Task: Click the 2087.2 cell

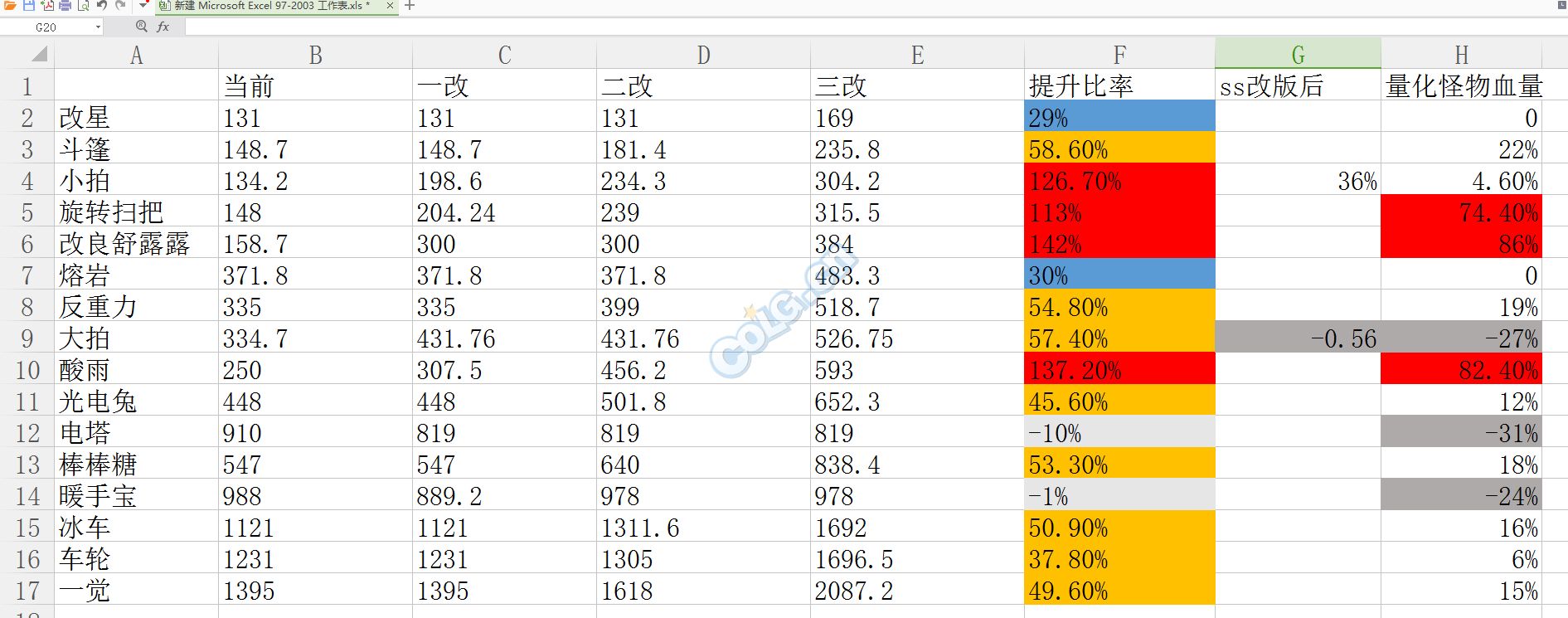Action: coord(917,590)
